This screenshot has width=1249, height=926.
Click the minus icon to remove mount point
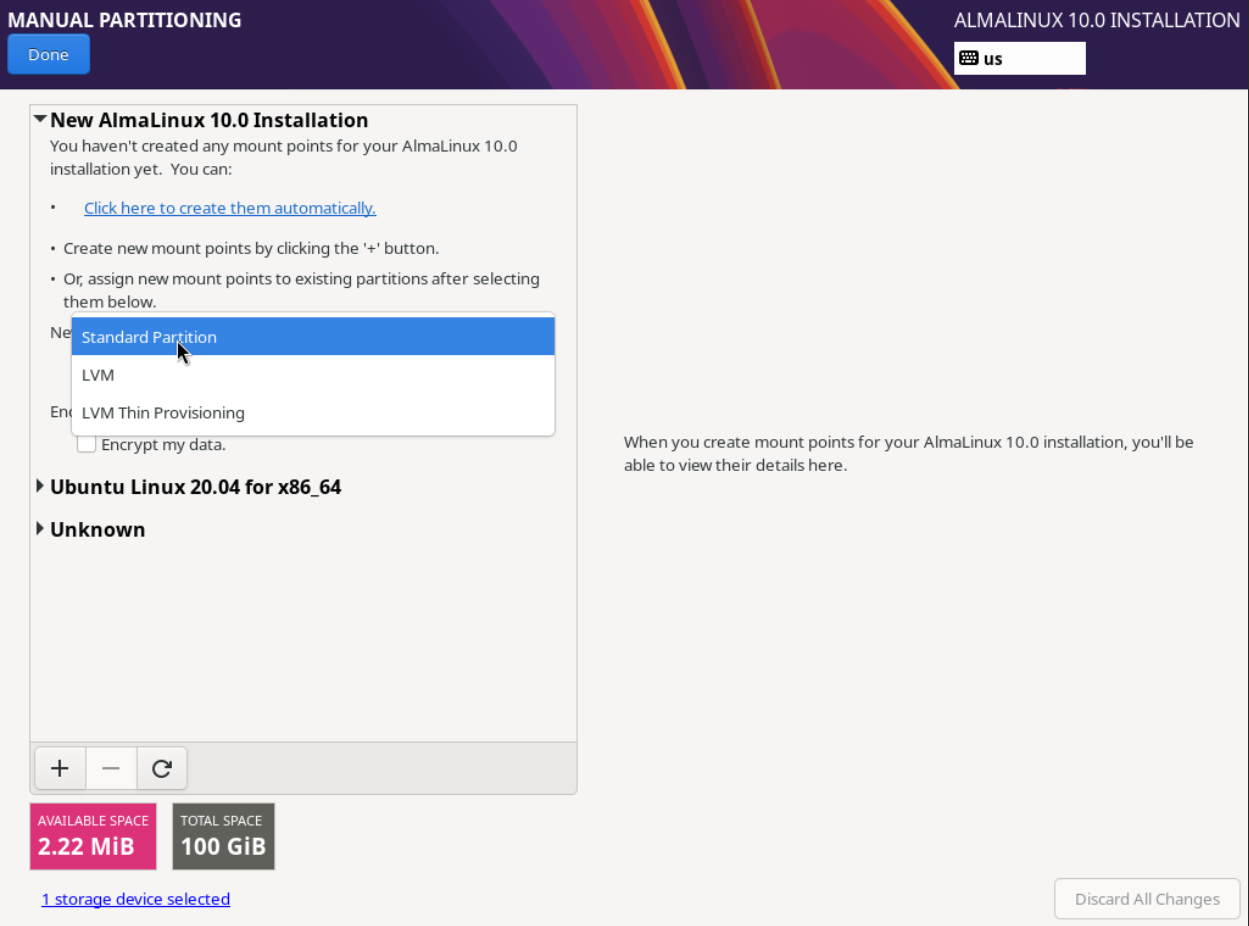coord(111,768)
